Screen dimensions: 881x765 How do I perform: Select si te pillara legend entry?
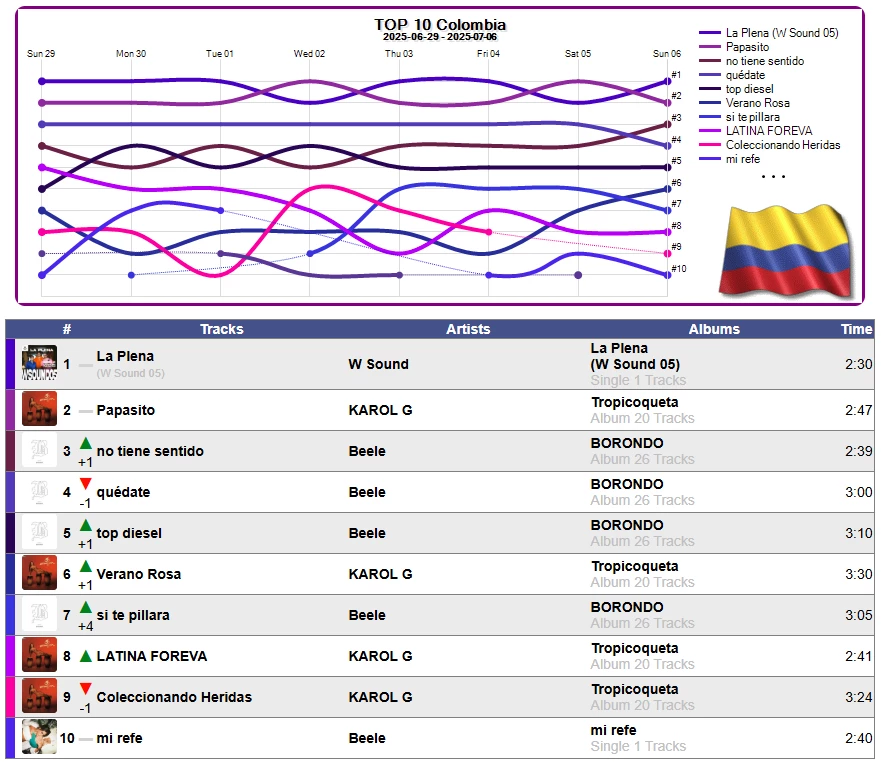point(752,117)
